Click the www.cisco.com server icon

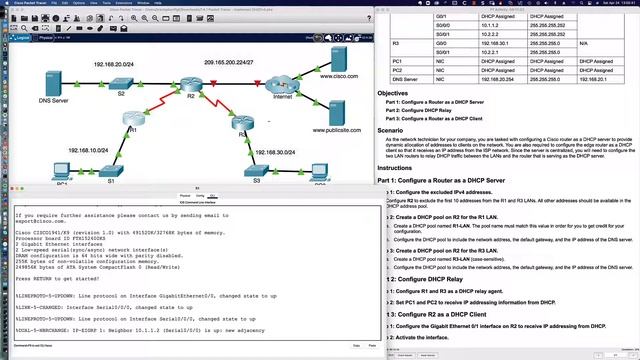pyautogui.click(x=339, y=59)
